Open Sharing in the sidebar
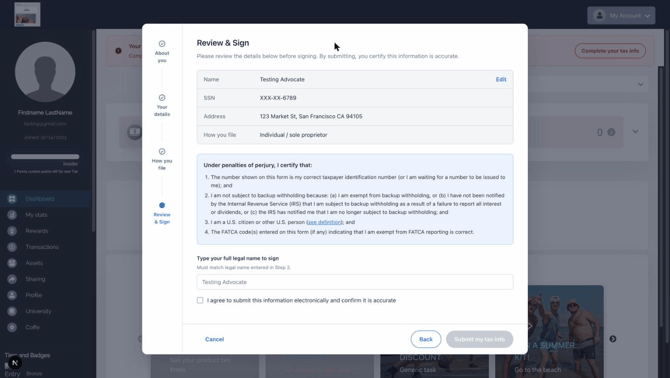The image size is (670, 378). (35, 279)
